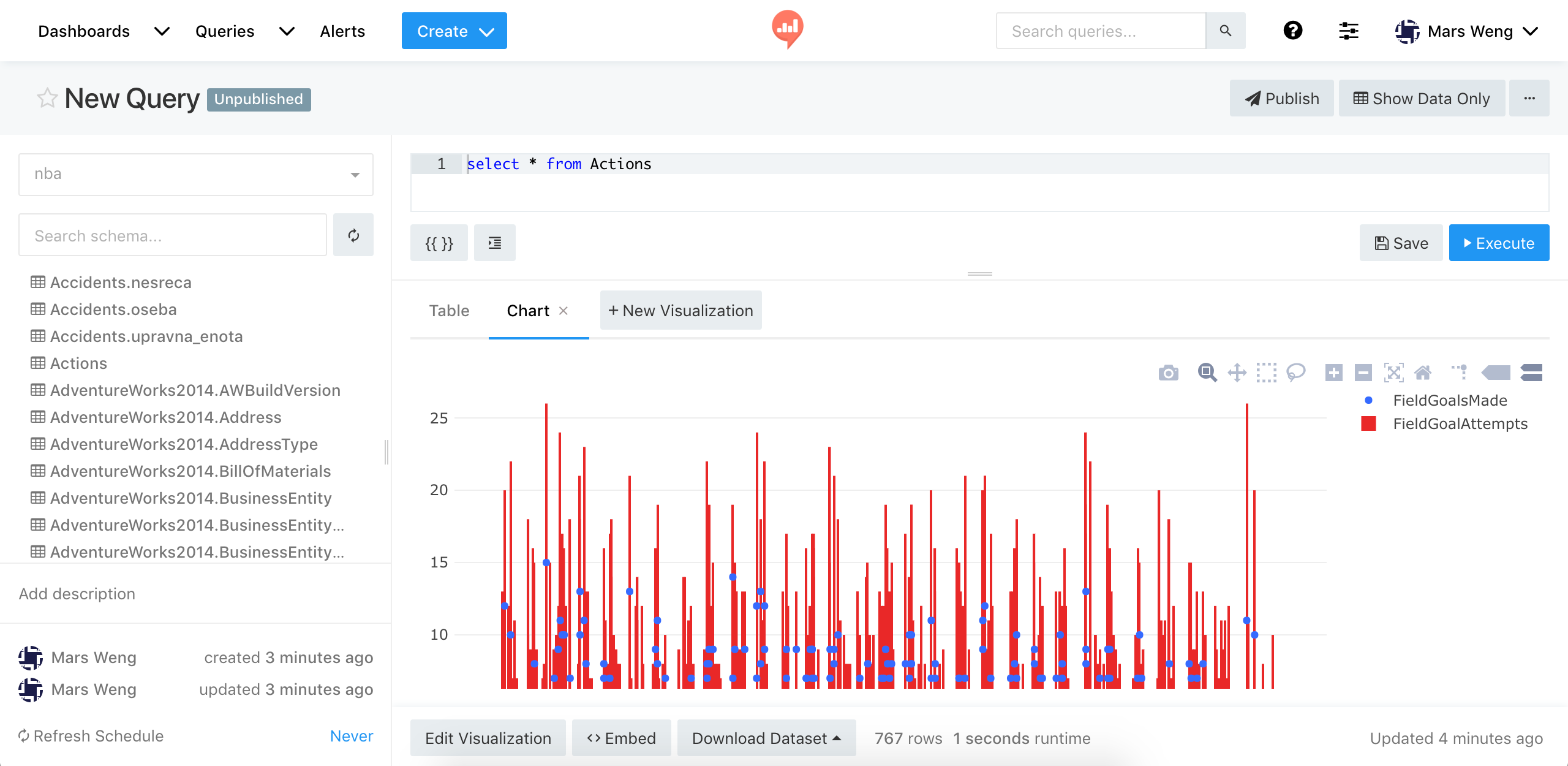
Task: Refresh the schema list
Action: (353, 235)
